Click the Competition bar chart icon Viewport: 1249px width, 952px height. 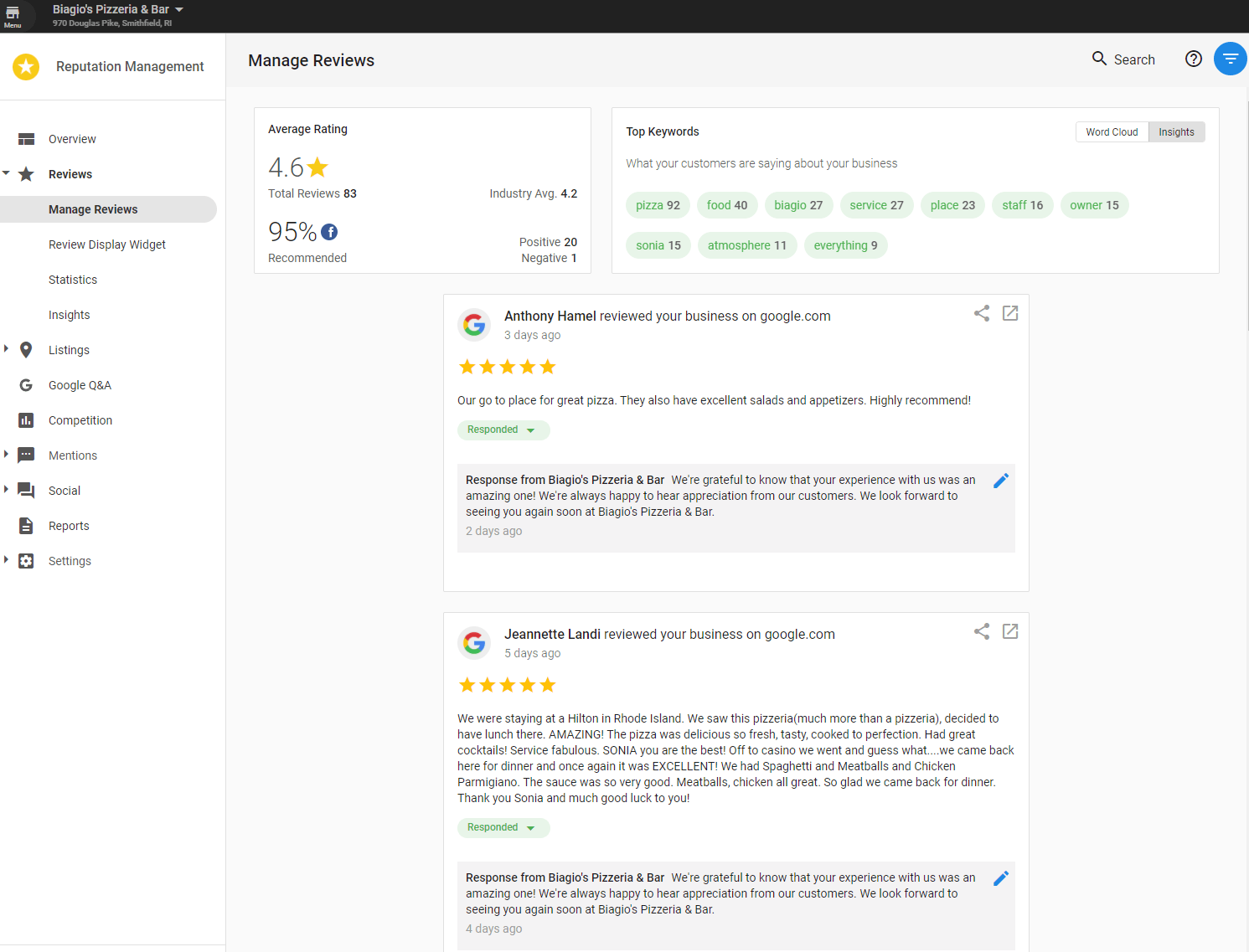26,420
